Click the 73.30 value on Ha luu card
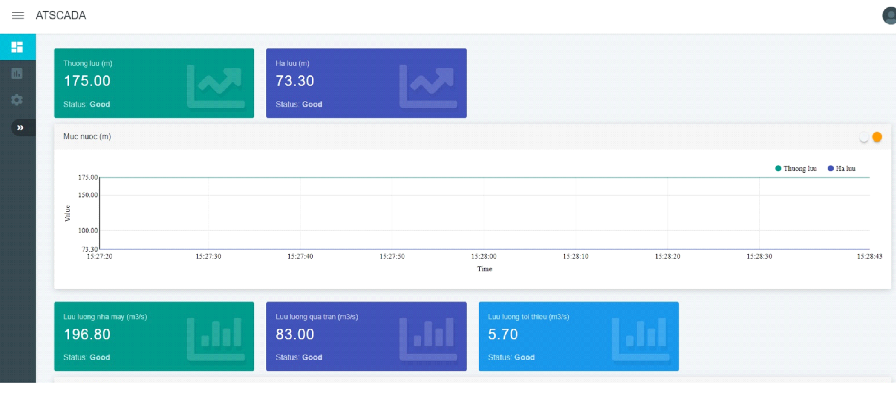The height and width of the screenshot is (394, 896). (x=295, y=81)
